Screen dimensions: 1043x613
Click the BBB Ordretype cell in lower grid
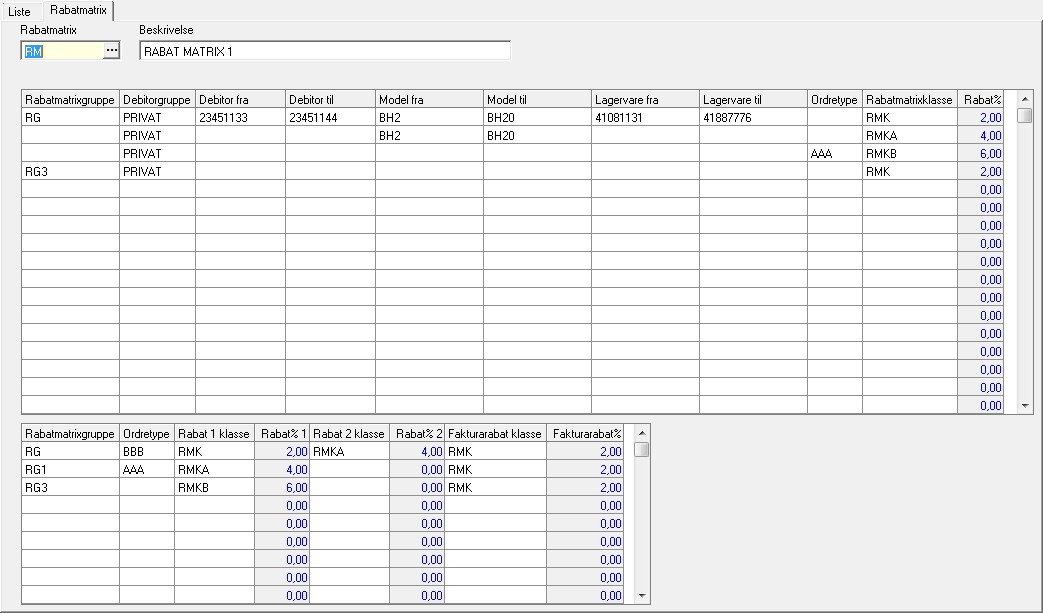tap(146, 452)
